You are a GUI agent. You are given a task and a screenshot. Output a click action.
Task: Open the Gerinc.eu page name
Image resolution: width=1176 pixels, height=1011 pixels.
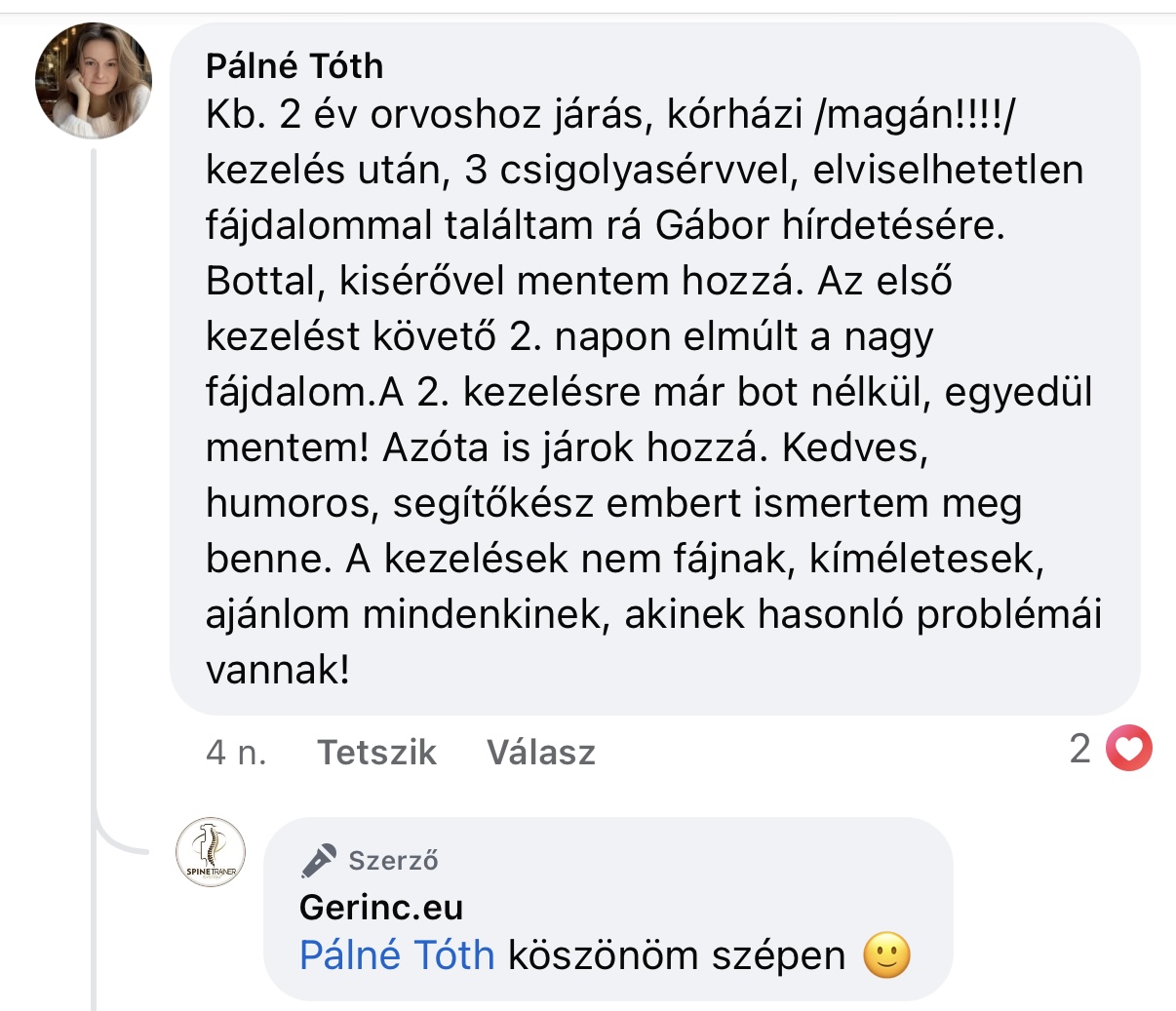(x=381, y=908)
